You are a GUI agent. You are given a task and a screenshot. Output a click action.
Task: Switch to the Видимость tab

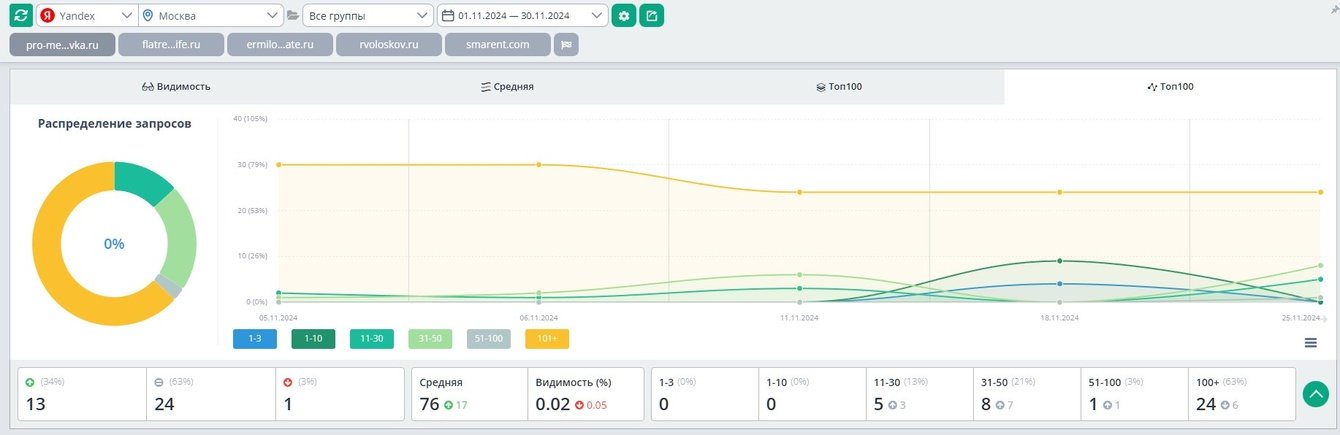tap(177, 87)
